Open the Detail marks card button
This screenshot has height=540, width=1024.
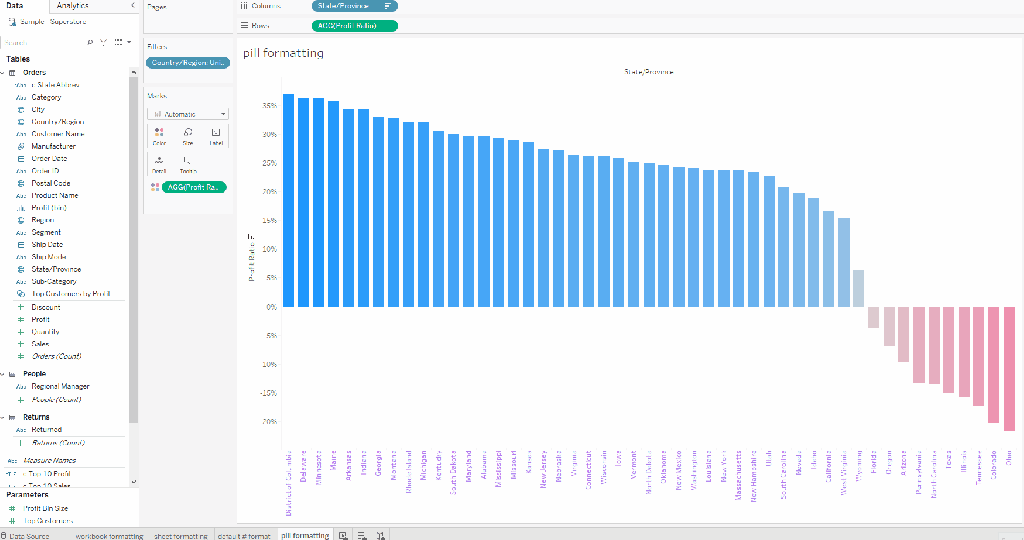159,164
